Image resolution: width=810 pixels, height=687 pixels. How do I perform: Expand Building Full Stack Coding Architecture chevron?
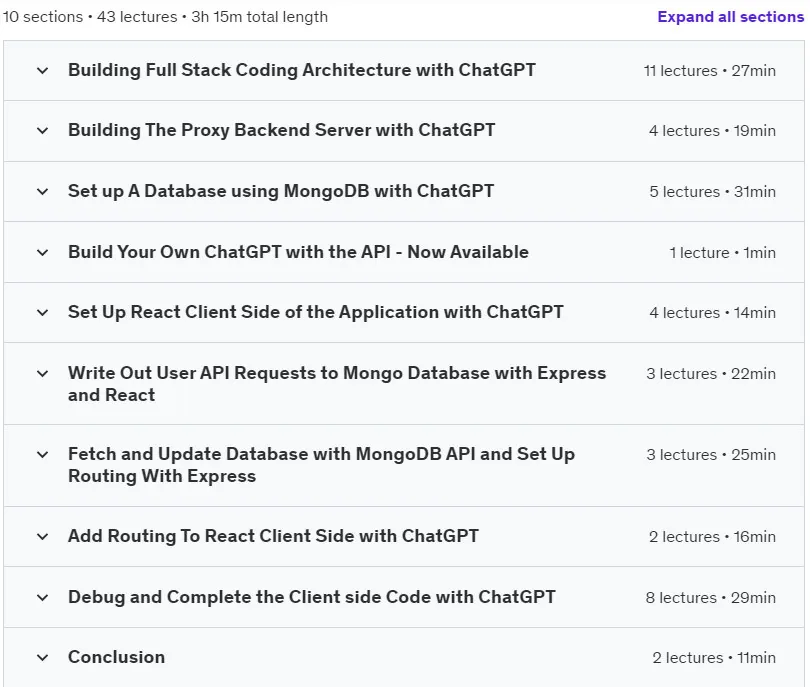(43, 71)
